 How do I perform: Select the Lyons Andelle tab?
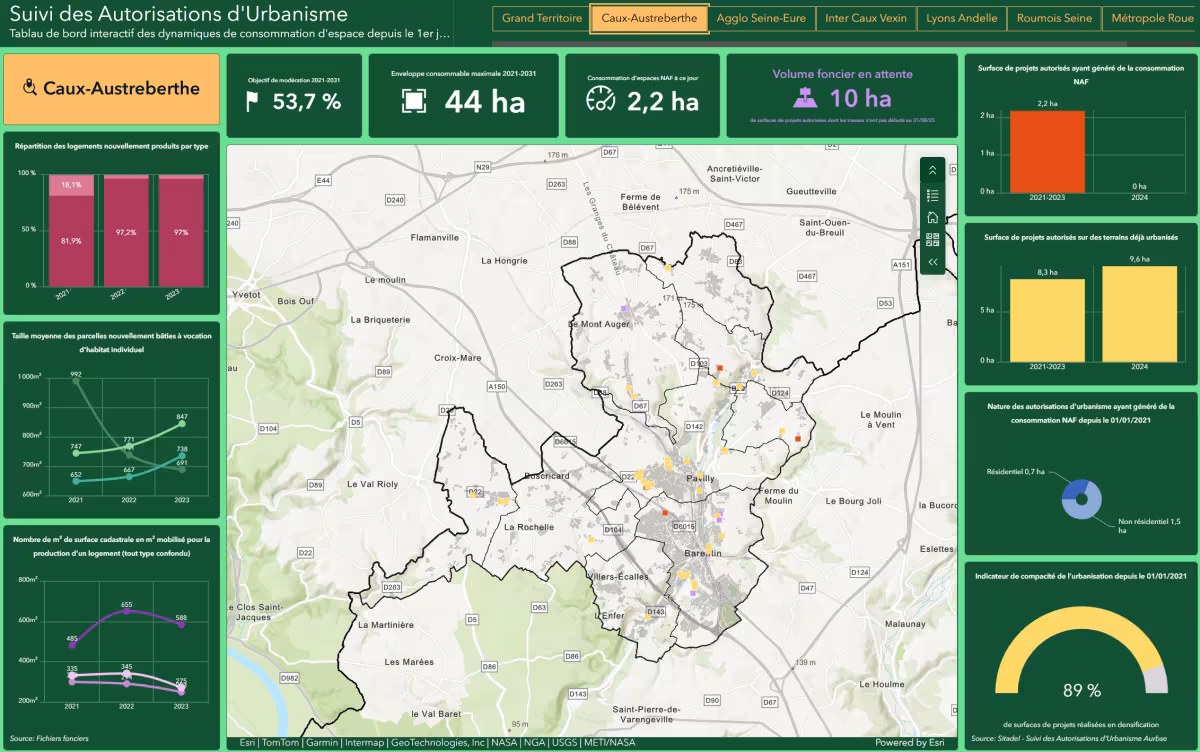pyautogui.click(x=962, y=18)
